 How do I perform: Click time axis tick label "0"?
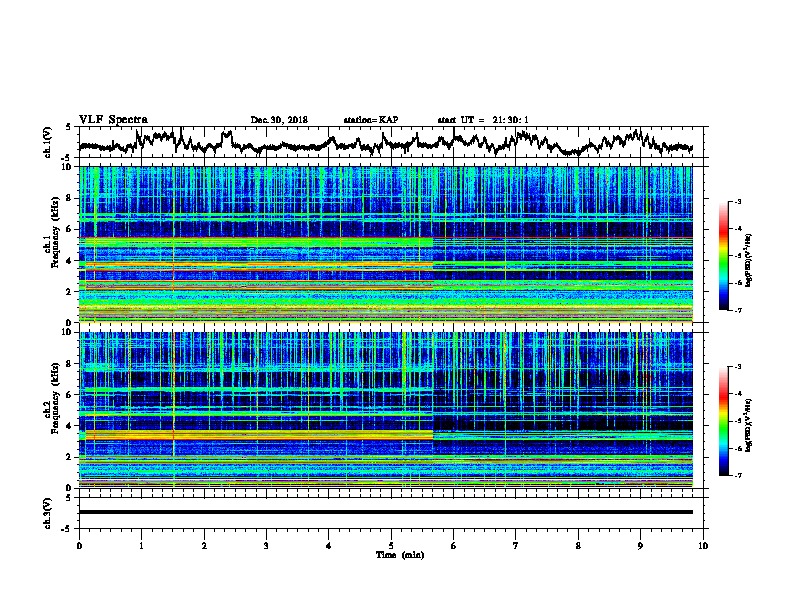click(x=79, y=546)
